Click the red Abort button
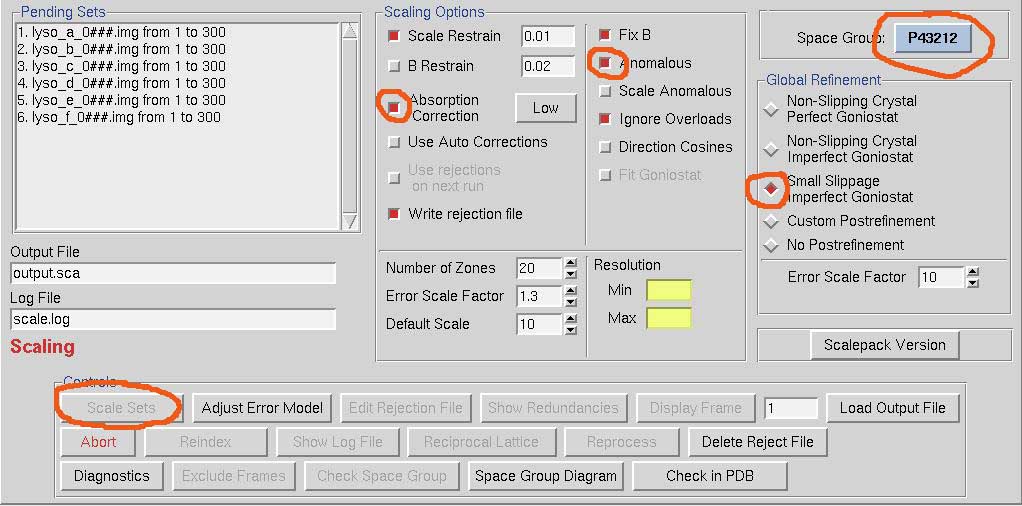Screen dimensions: 1022x506 [98, 442]
